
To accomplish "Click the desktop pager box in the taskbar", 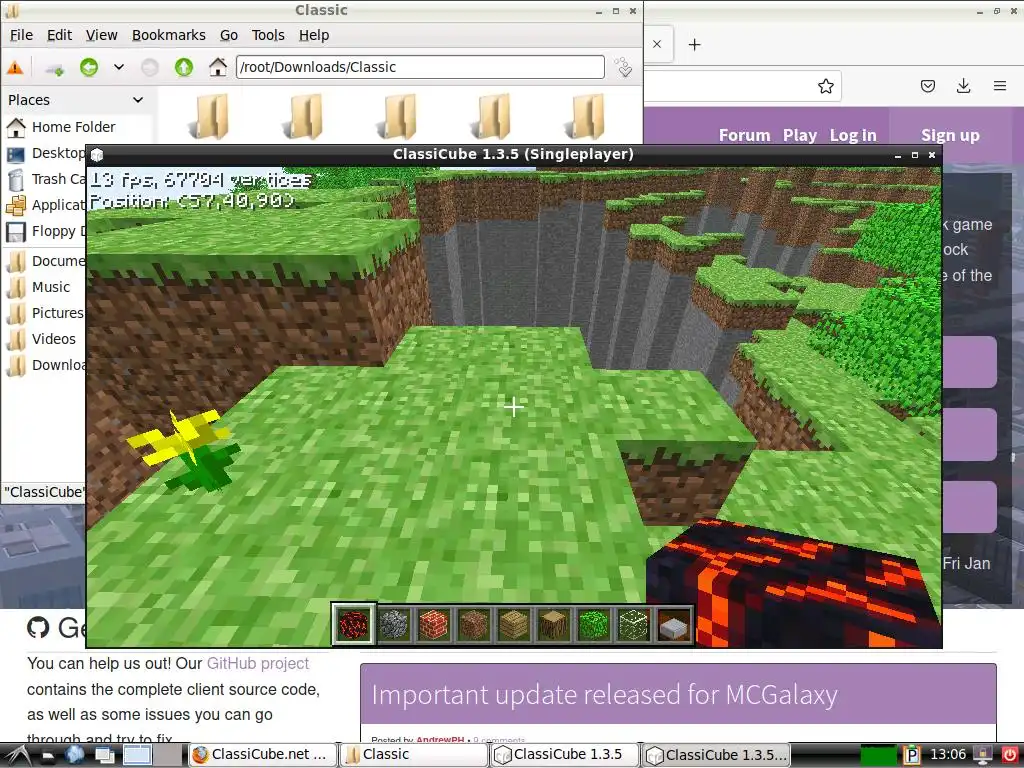I will [x=137, y=756].
